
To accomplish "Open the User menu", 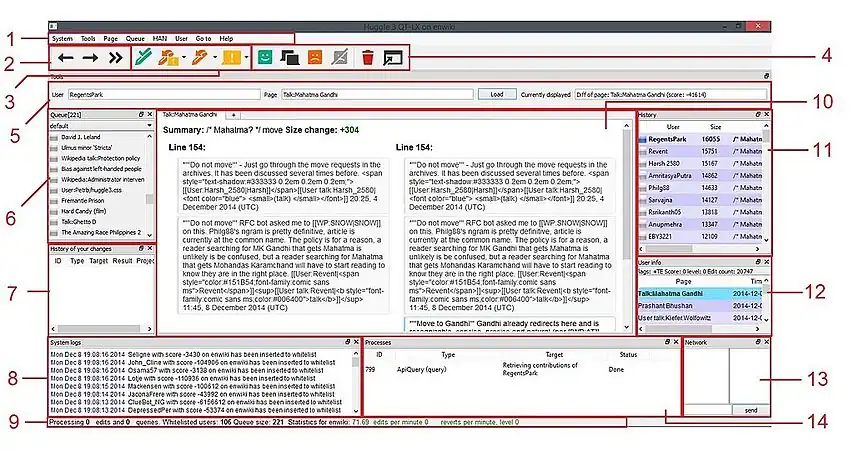I will pyautogui.click(x=181, y=39).
